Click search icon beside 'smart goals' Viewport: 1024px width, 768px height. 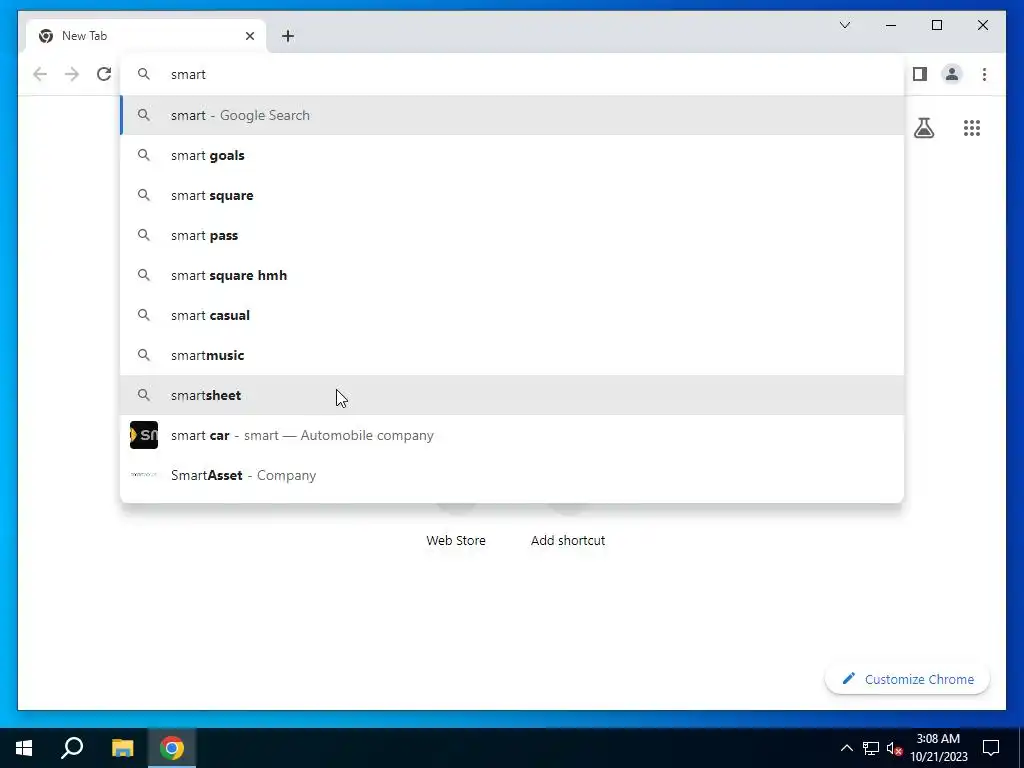(x=144, y=155)
